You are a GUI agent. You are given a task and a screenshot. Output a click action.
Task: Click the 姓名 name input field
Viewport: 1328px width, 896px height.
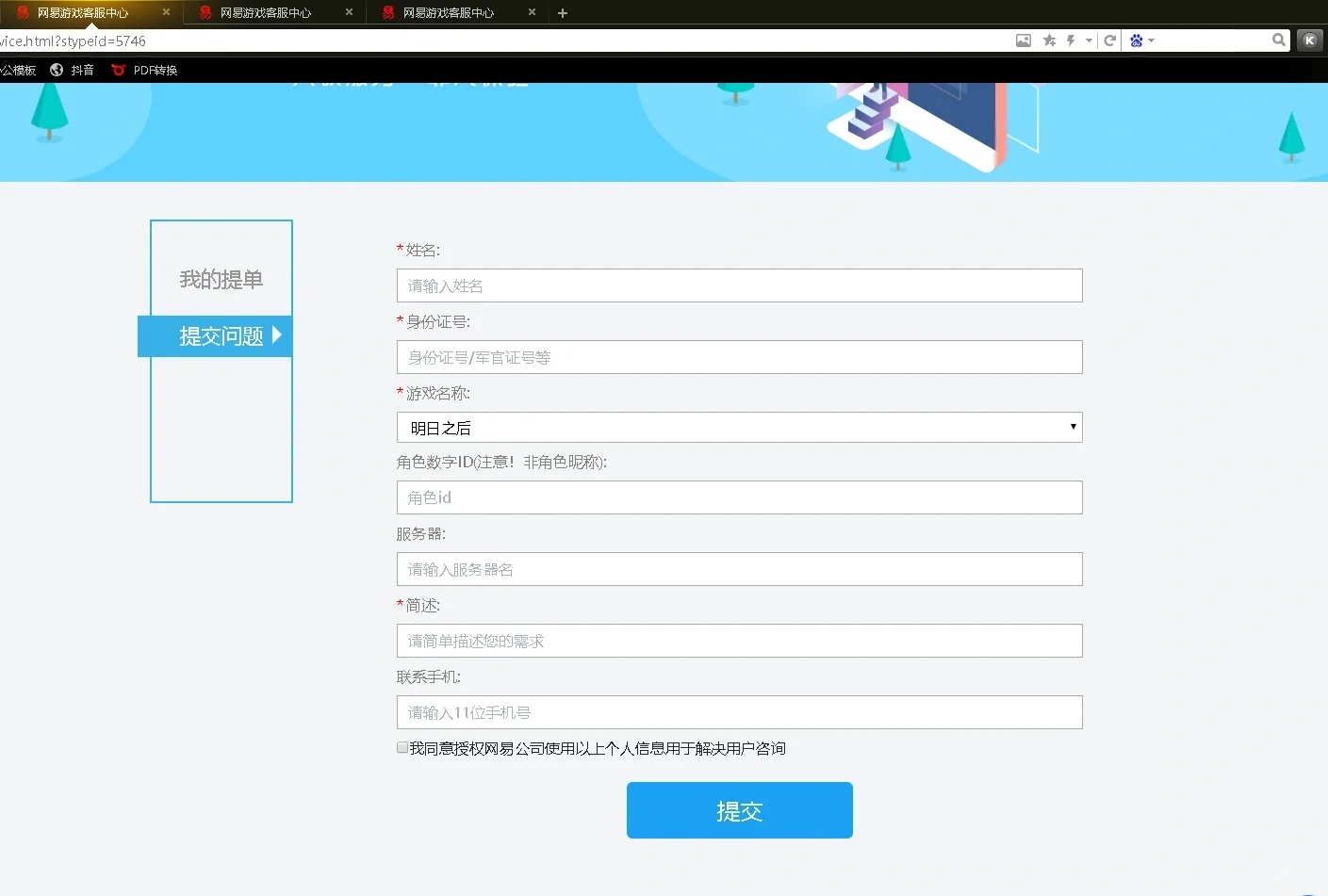[740, 285]
